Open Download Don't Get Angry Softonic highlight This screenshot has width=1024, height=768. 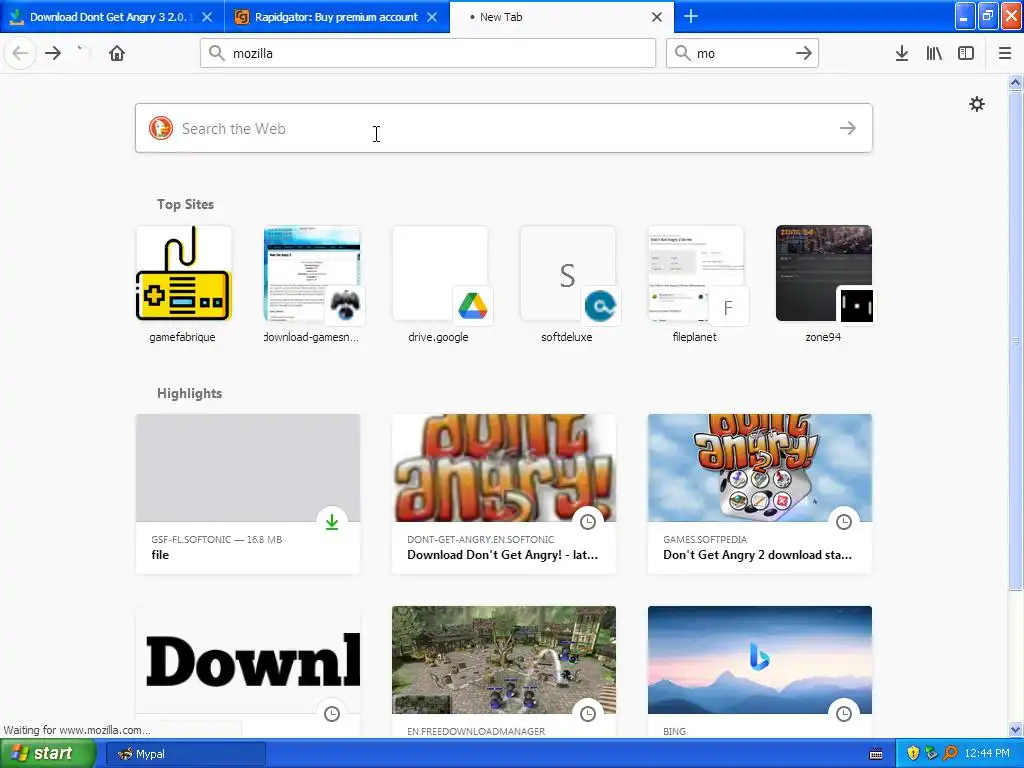click(504, 494)
